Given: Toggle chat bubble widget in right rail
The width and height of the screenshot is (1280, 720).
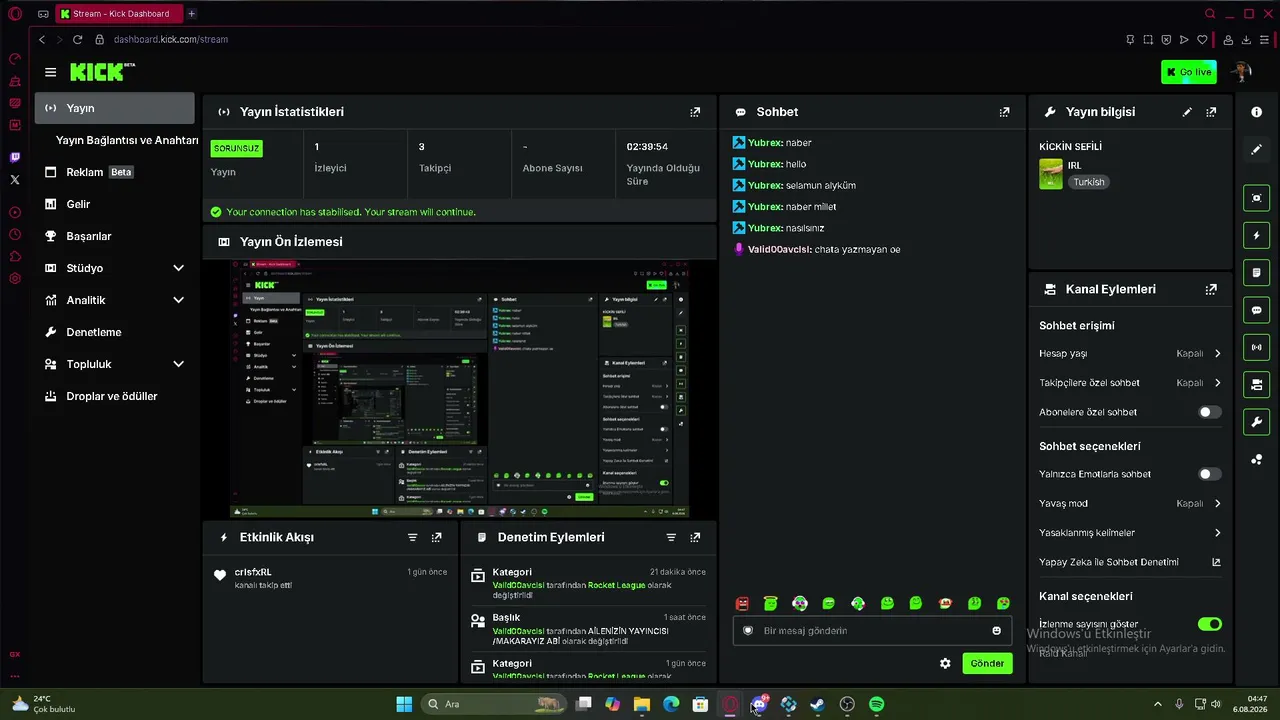Looking at the screenshot, I should click(x=1257, y=310).
